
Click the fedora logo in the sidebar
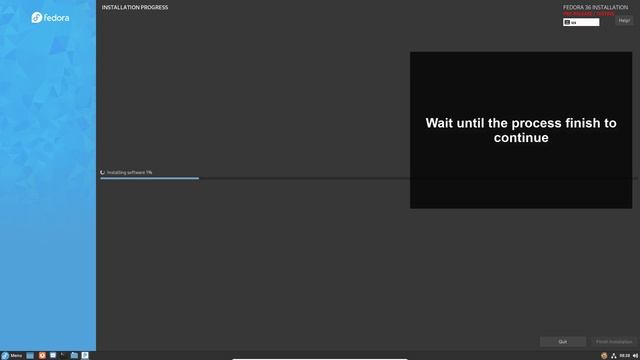tap(50, 18)
